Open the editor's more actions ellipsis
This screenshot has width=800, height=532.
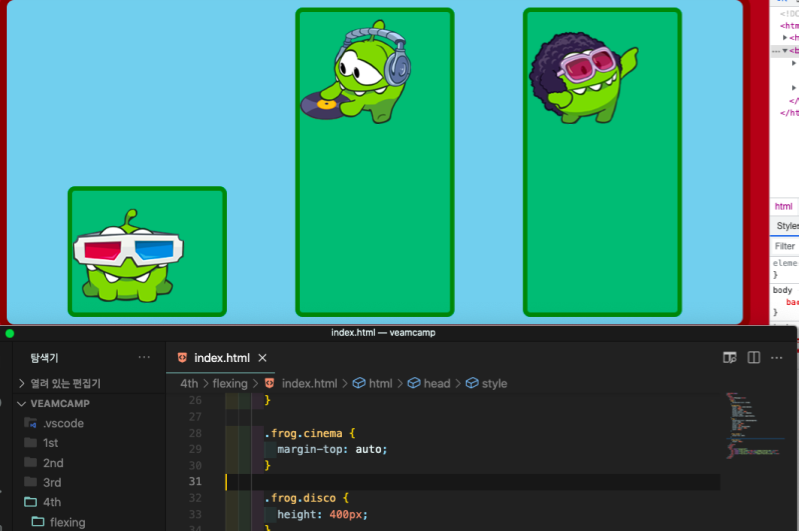click(777, 358)
